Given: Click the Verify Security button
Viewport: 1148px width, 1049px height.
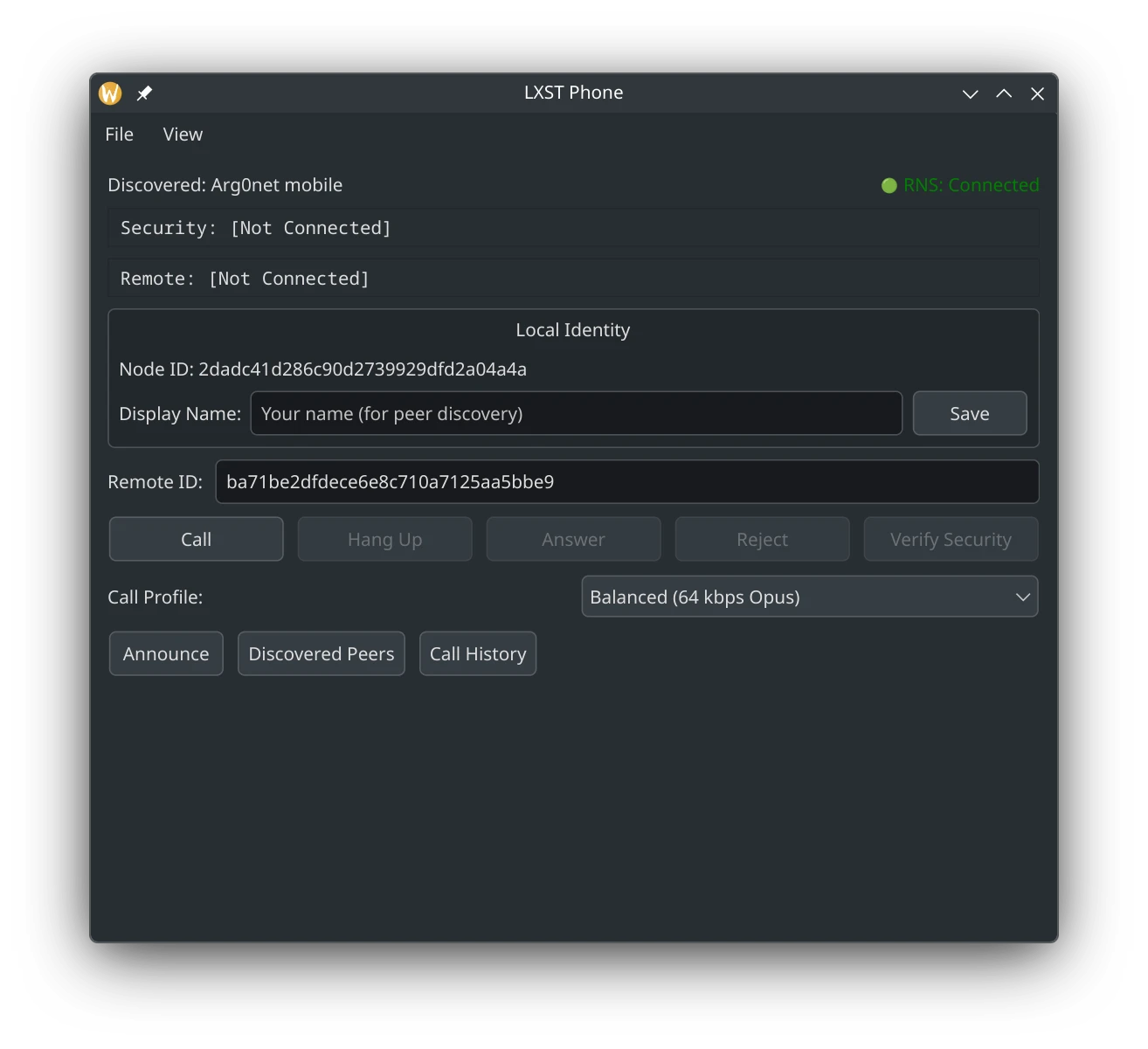Looking at the screenshot, I should [x=951, y=540].
